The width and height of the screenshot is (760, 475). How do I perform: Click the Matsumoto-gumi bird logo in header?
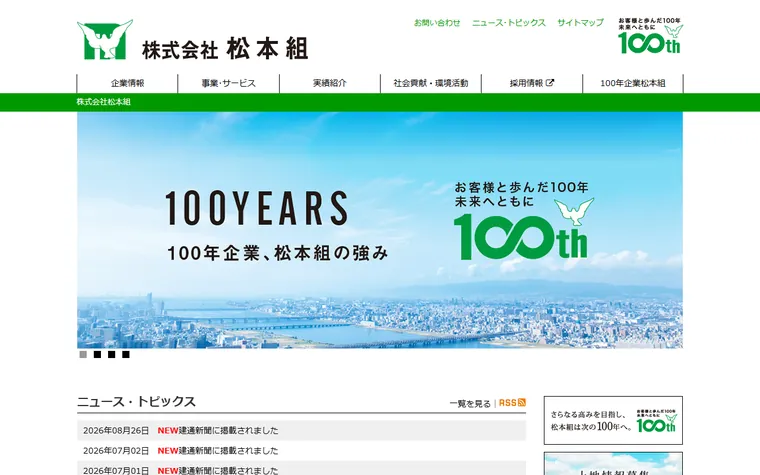(x=105, y=40)
